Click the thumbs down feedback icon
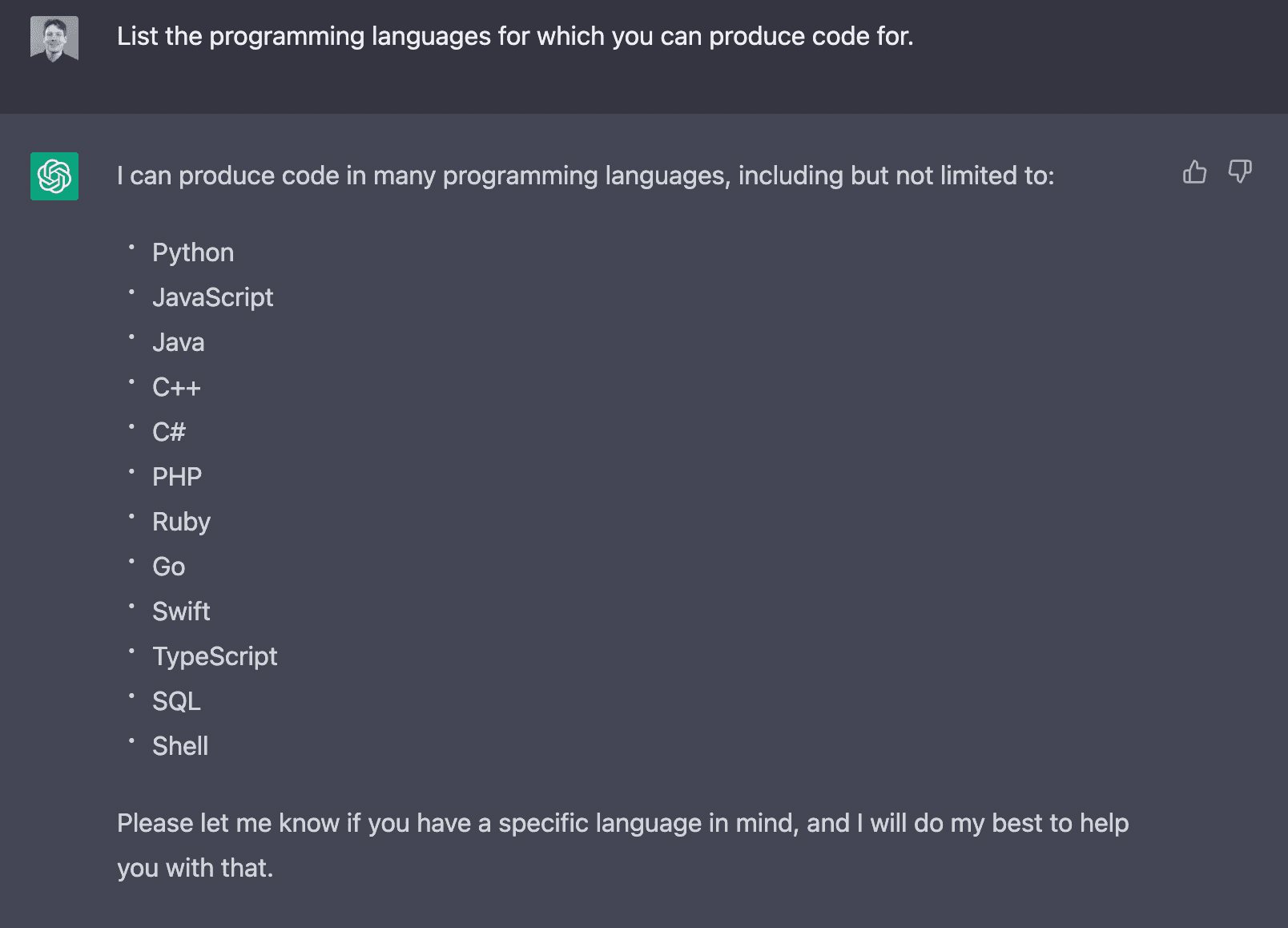Image resolution: width=1288 pixels, height=928 pixels. pos(1240,171)
